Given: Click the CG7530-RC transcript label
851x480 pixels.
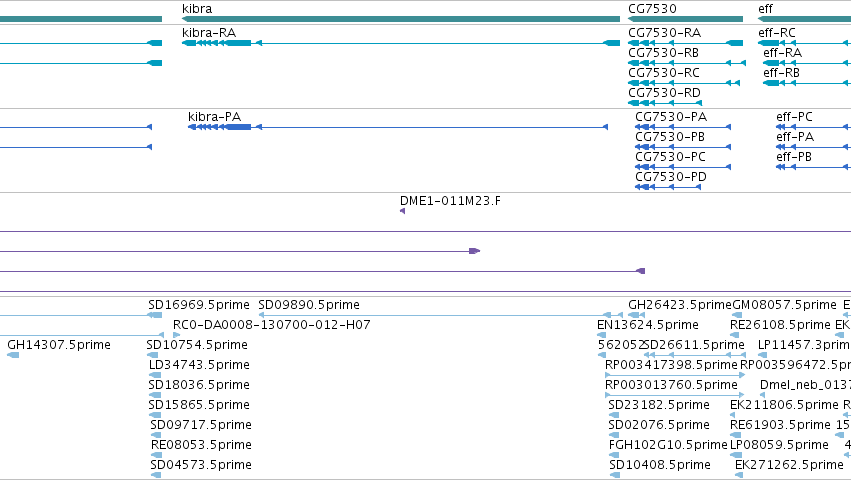Looking at the screenshot, I should tap(664, 73).
